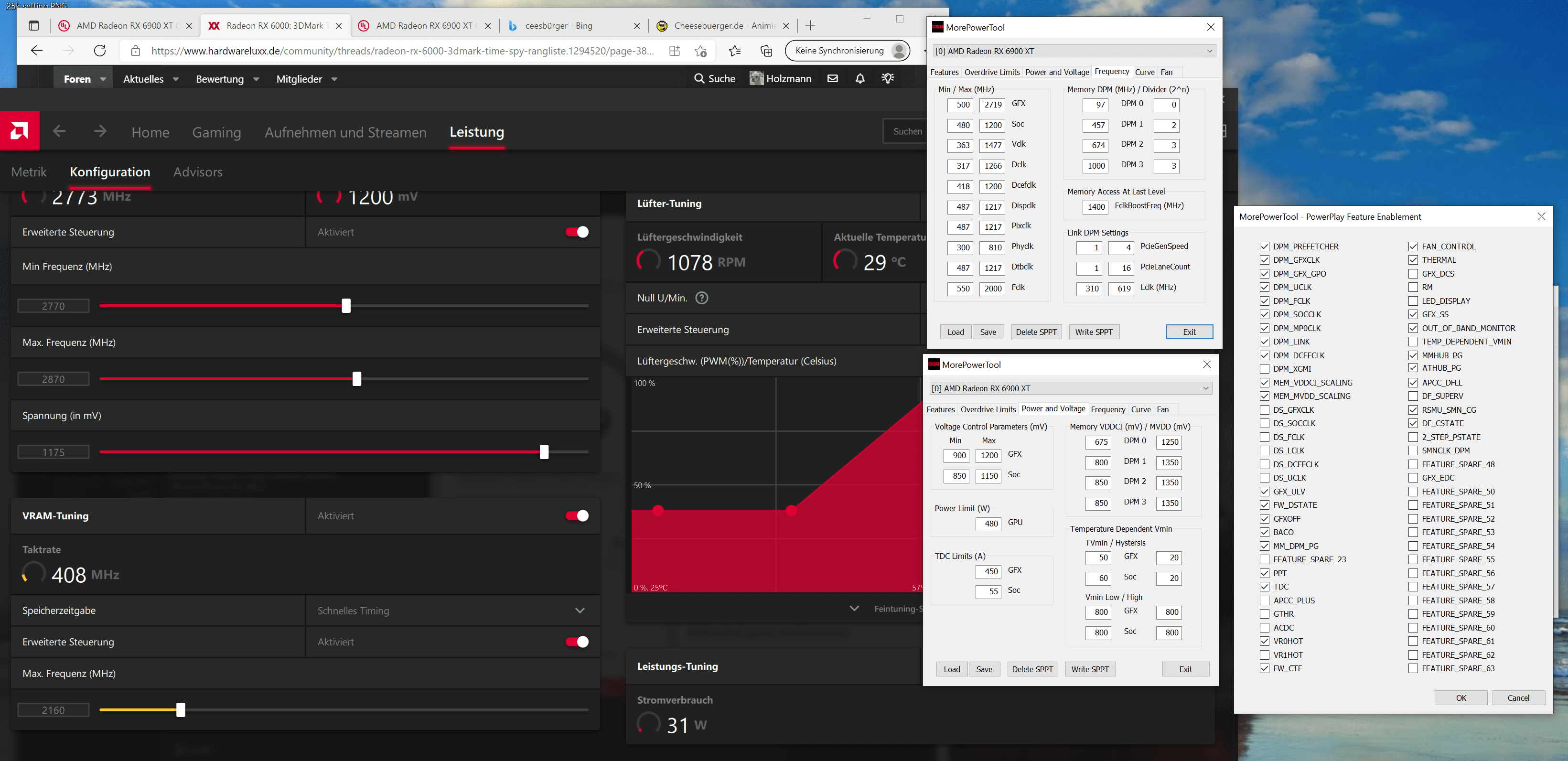The width and height of the screenshot is (1568, 761).
Task: Open the browser favorites star icon
Action: tap(735, 51)
